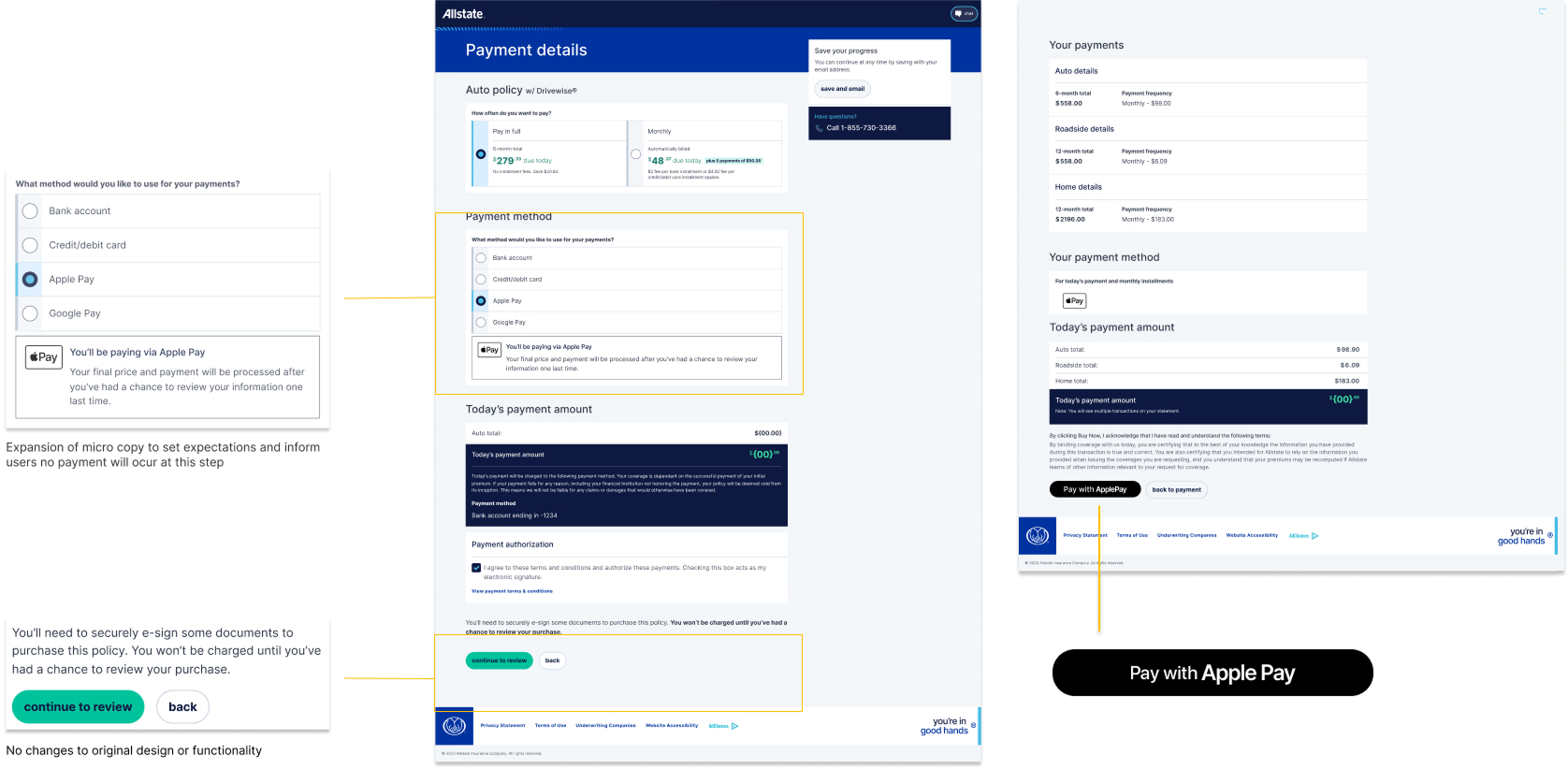This screenshot has height=769, width=1568.
Task: Click the small icon at the top right of the summary page
Action: tap(1543, 11)
